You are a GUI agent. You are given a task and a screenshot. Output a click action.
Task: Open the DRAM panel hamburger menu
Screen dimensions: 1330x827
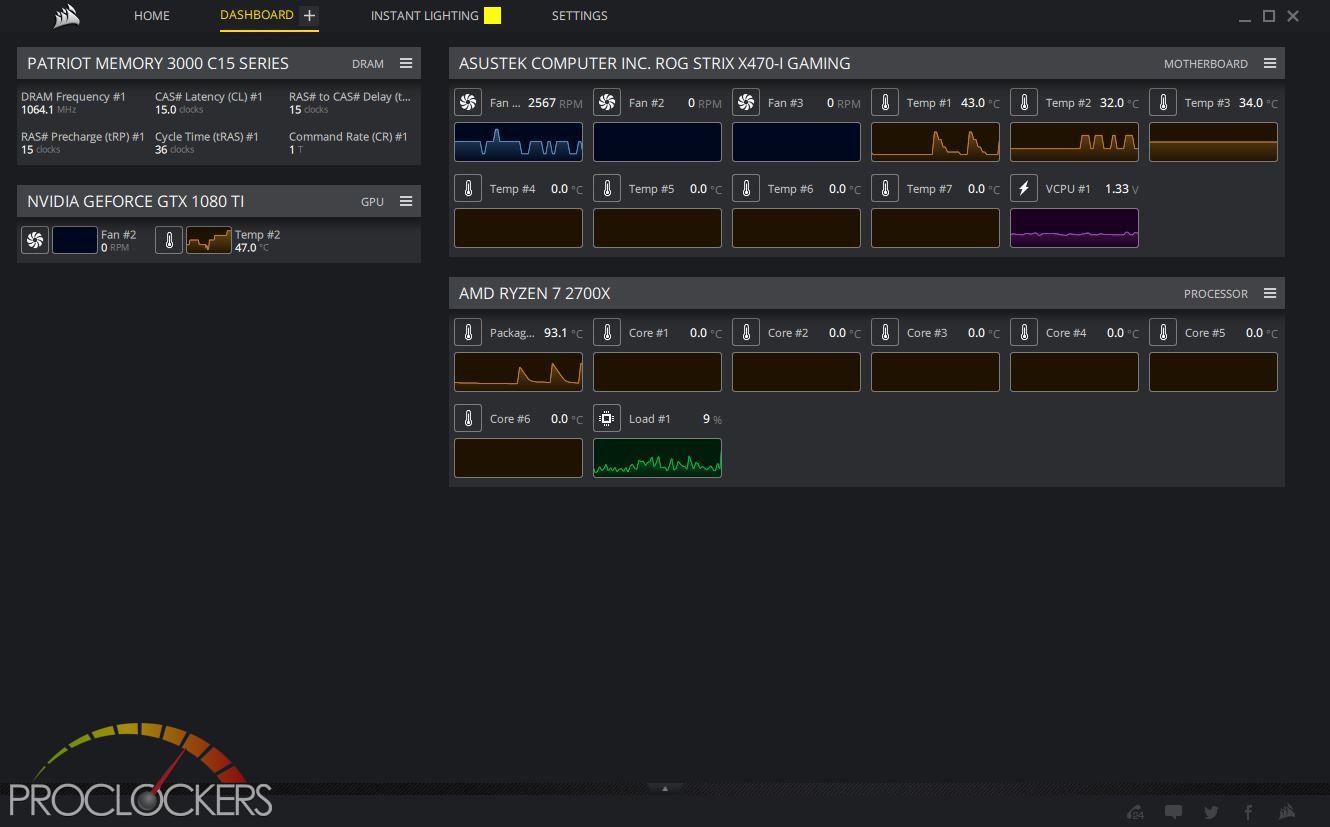[406, 63]
